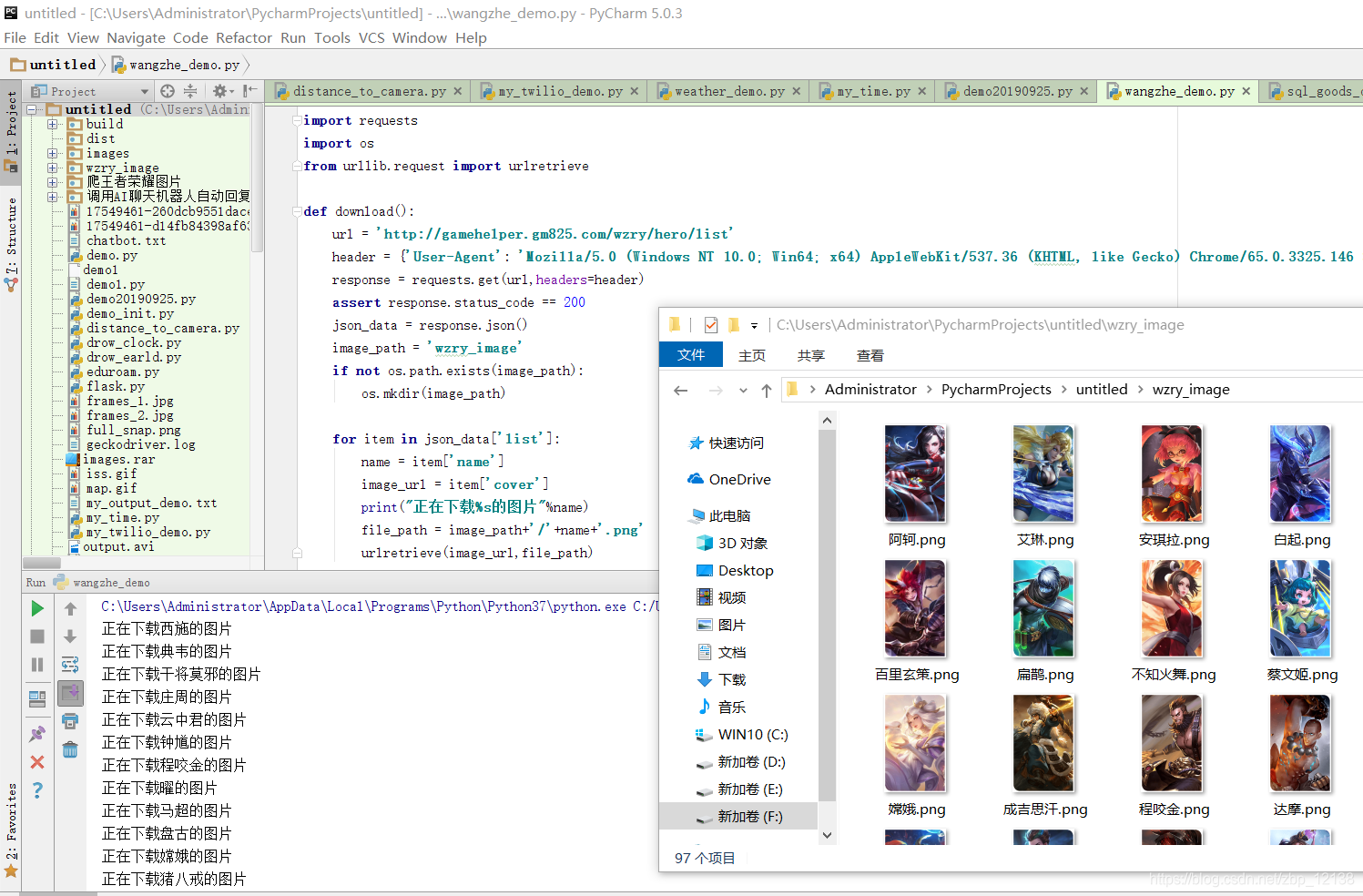Expand the images folder node
This screenshot has height=896, width=1363.
tap(53, 153)
